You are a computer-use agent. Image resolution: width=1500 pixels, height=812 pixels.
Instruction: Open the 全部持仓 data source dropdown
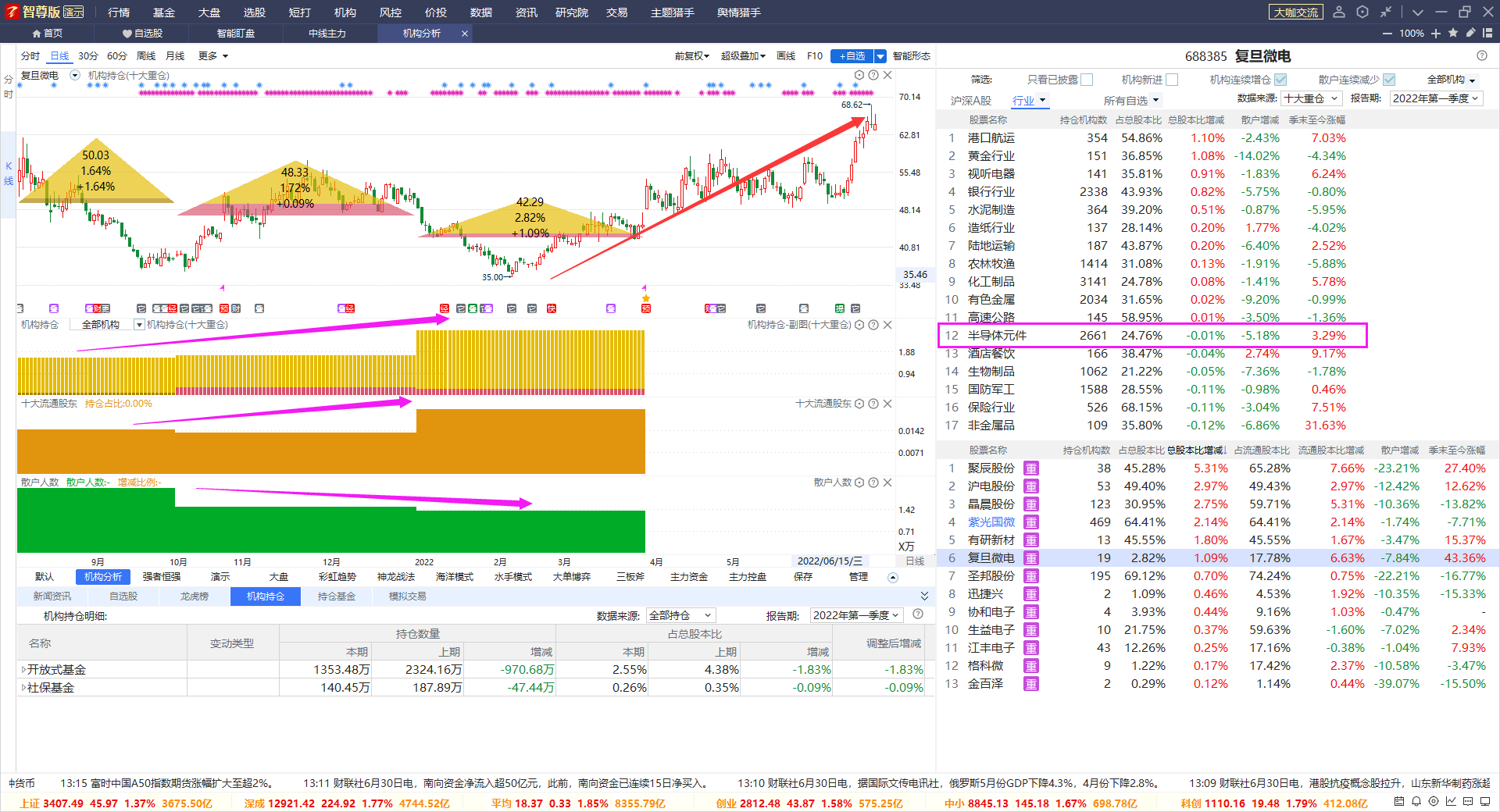[680, 615]
